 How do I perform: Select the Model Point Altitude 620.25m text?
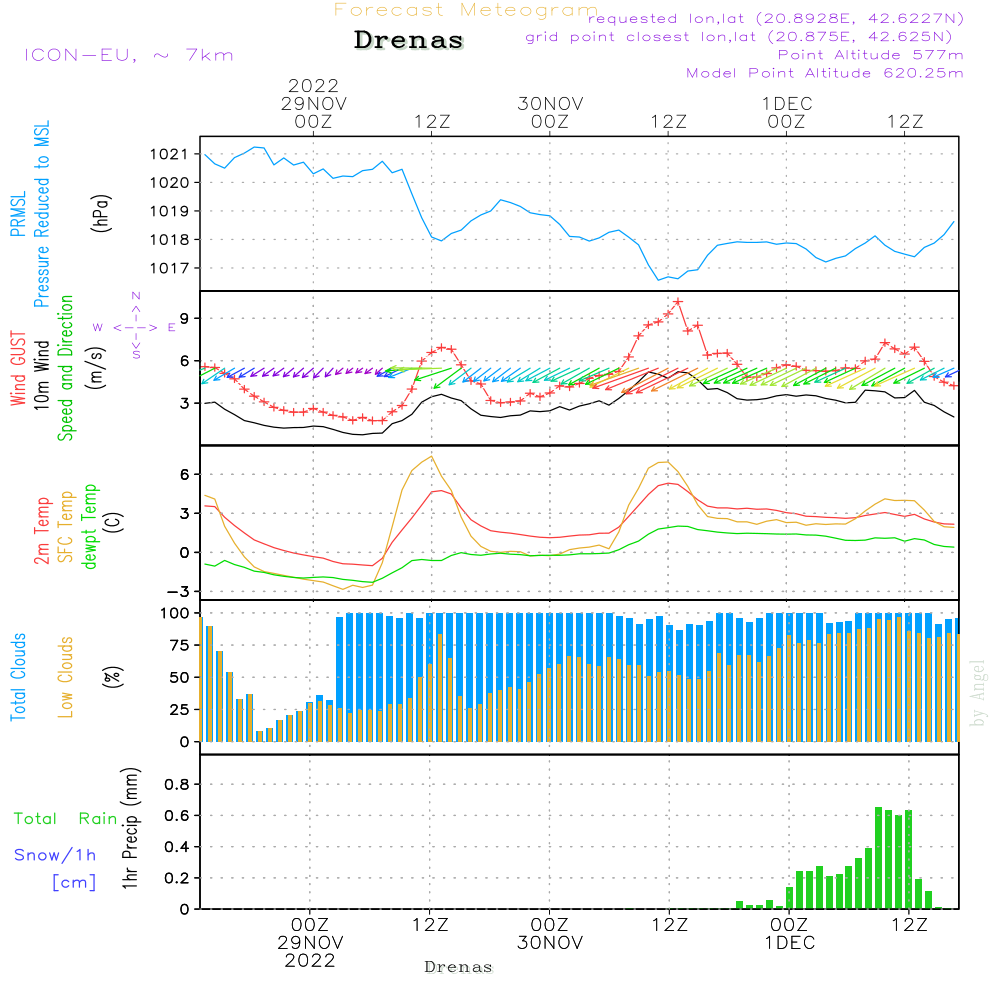click(x=824, y=73)
